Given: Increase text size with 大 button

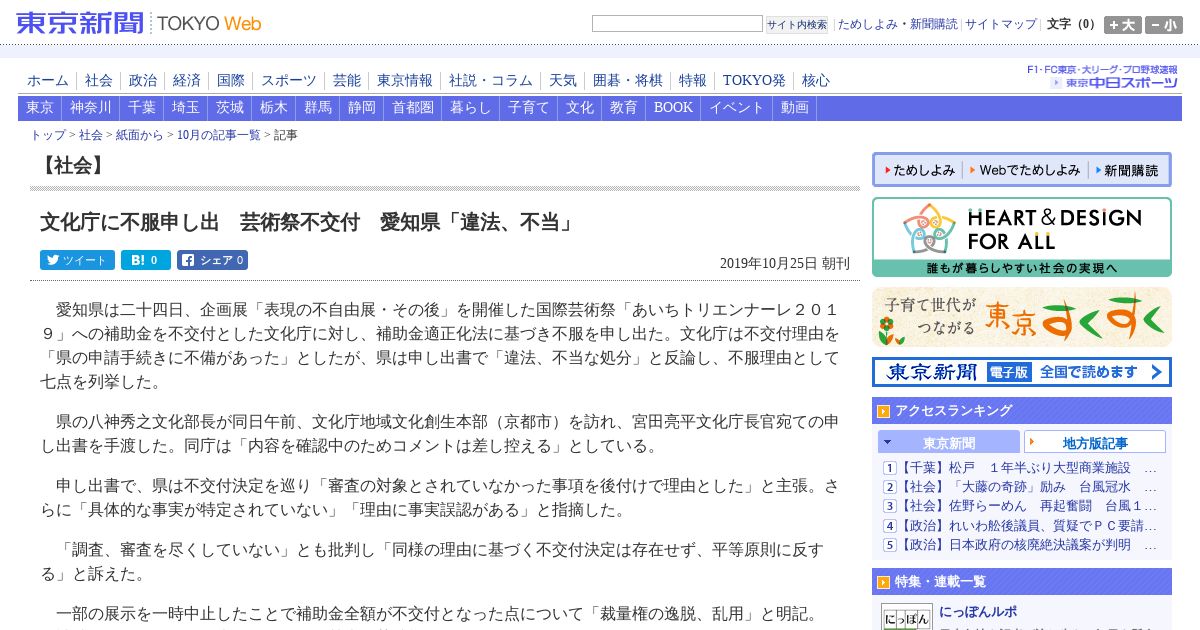Looking at the screenshot, I should (1123, 25).
